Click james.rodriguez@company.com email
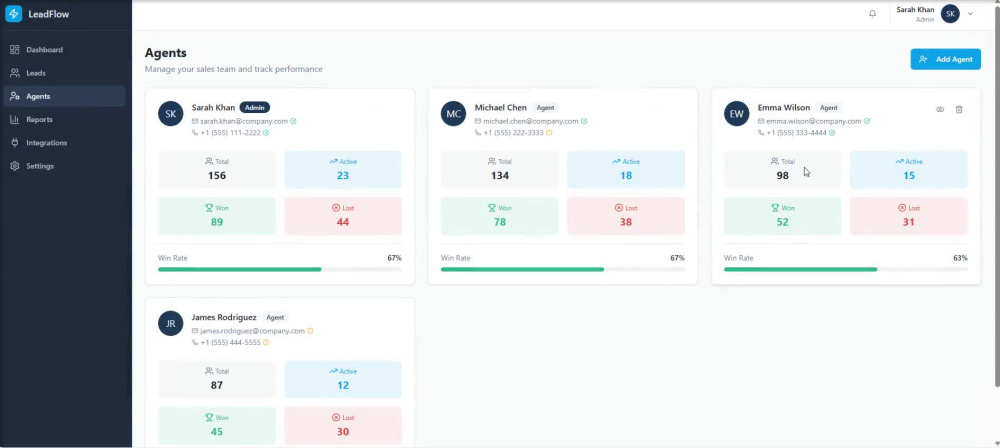This screenshot has height=448, width=1000. pos(253,331)
